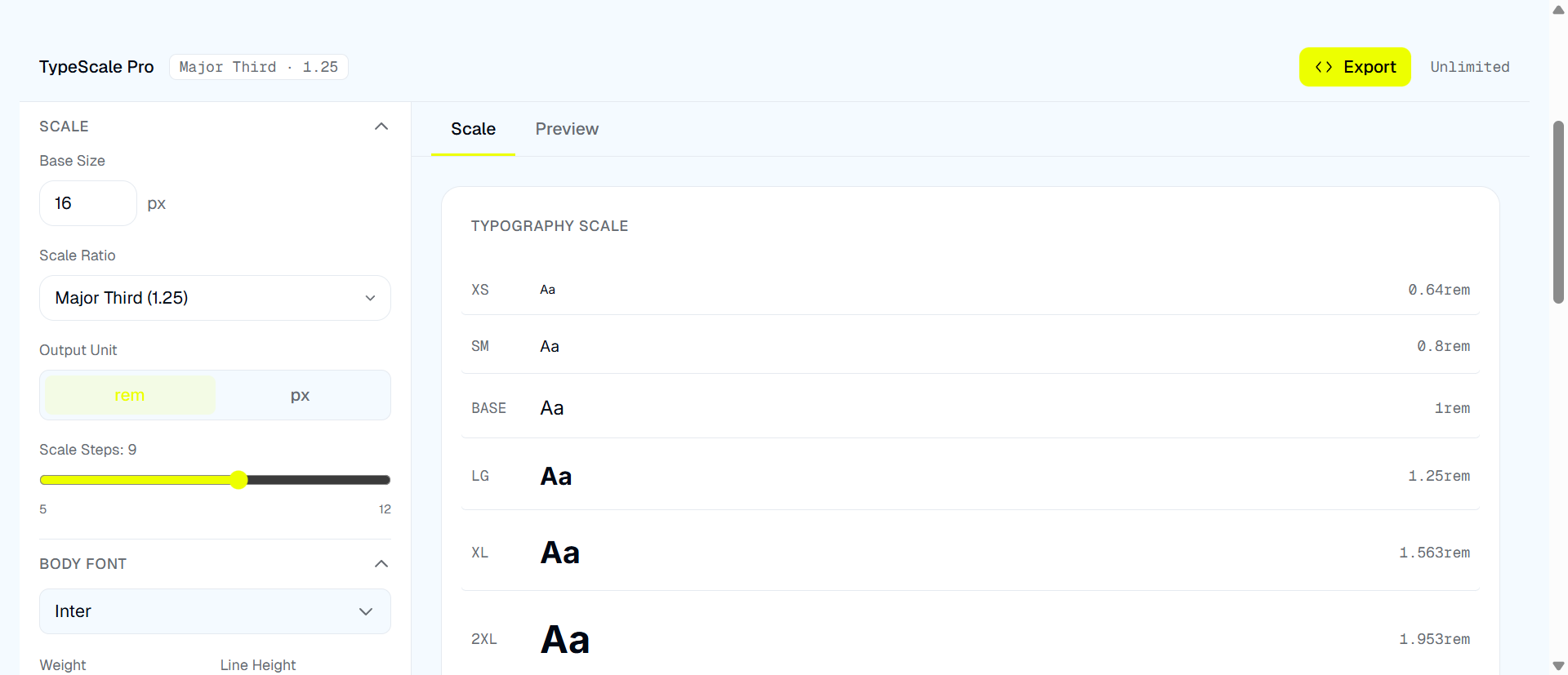Click the Major Third · 1.25 badge

point(258,67)
